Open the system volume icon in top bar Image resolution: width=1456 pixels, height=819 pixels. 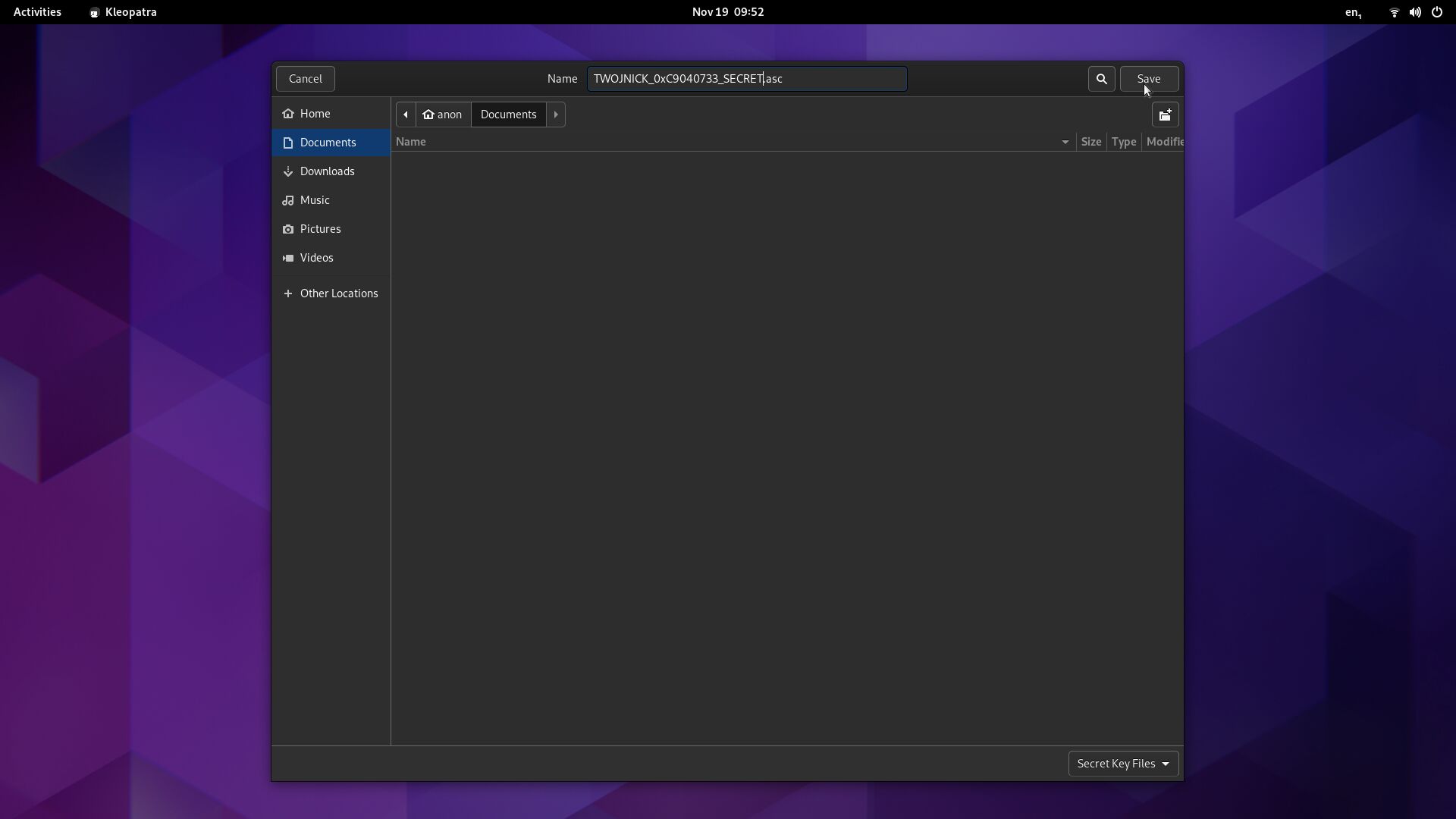[x=1415, y=12]
